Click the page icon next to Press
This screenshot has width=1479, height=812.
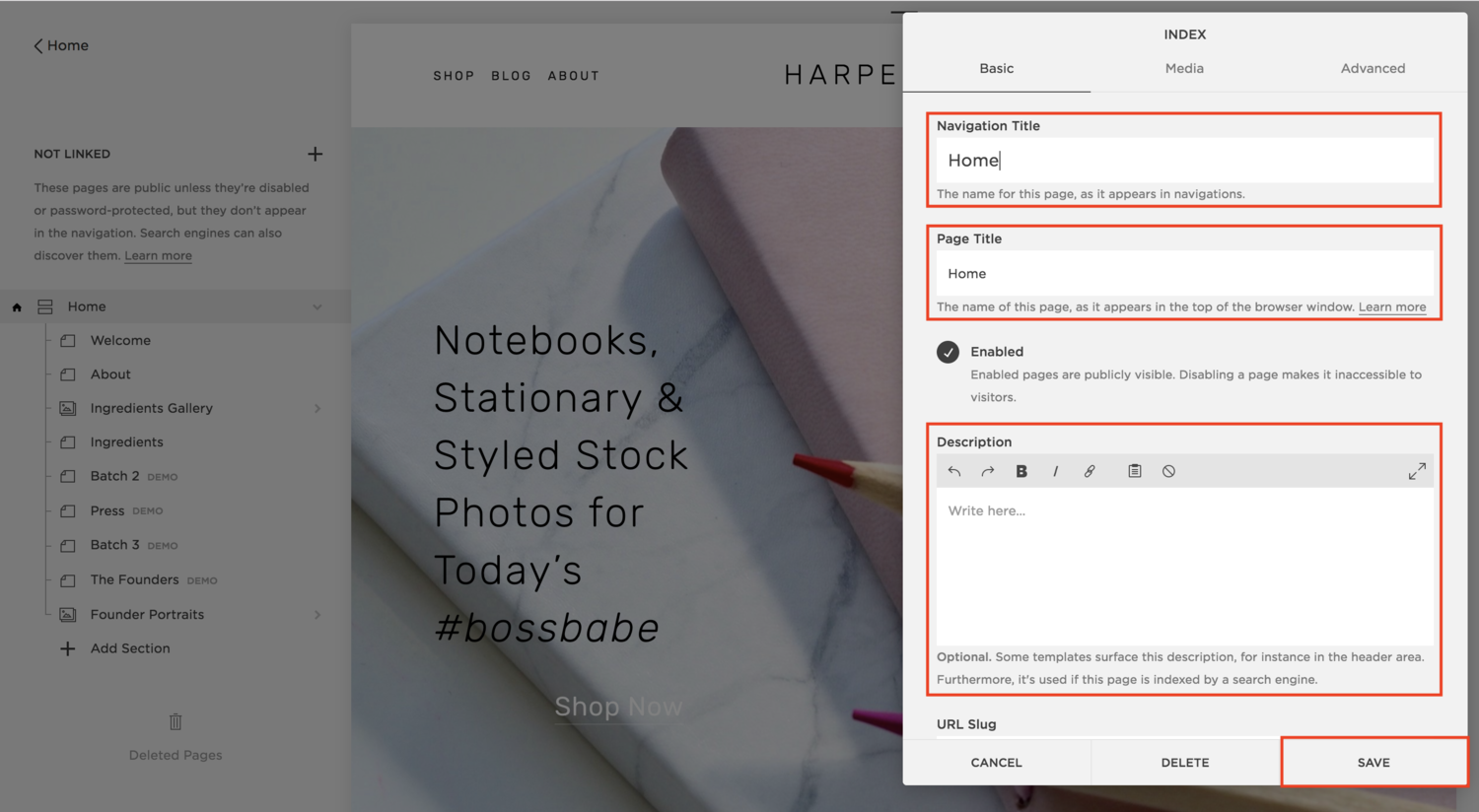[68, 511]
